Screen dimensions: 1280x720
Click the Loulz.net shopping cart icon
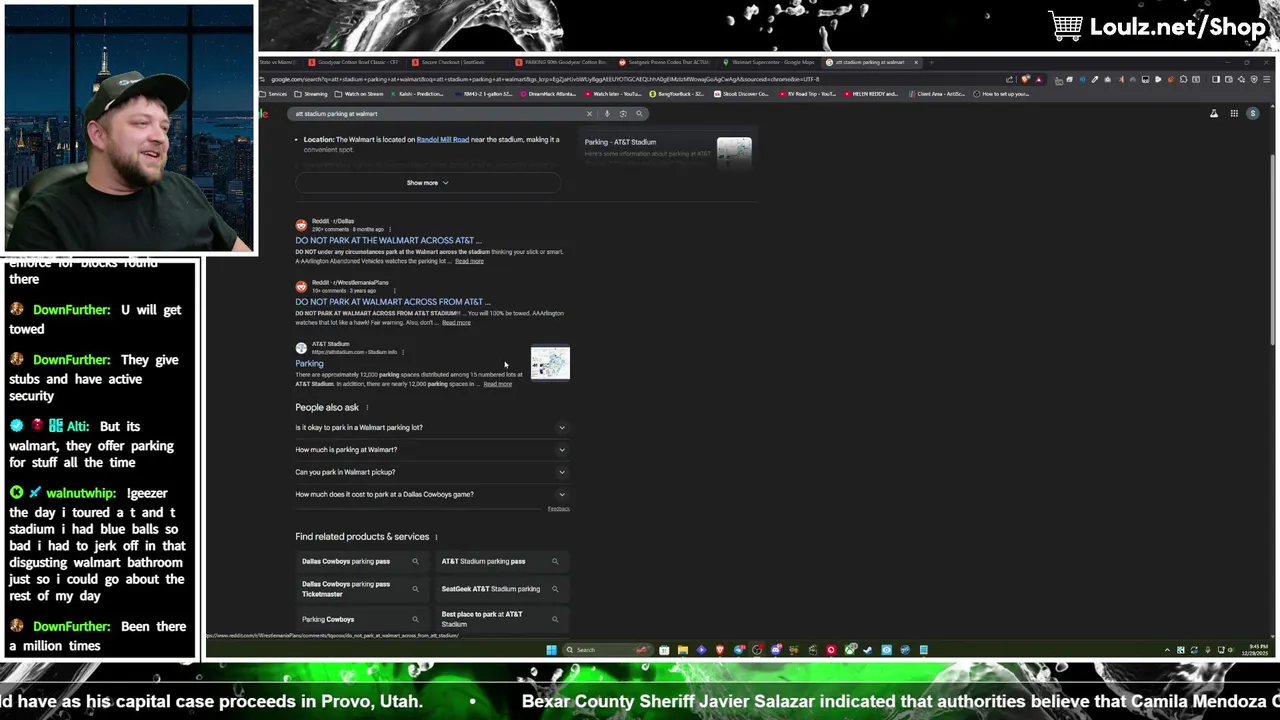tap(1066, 27)
